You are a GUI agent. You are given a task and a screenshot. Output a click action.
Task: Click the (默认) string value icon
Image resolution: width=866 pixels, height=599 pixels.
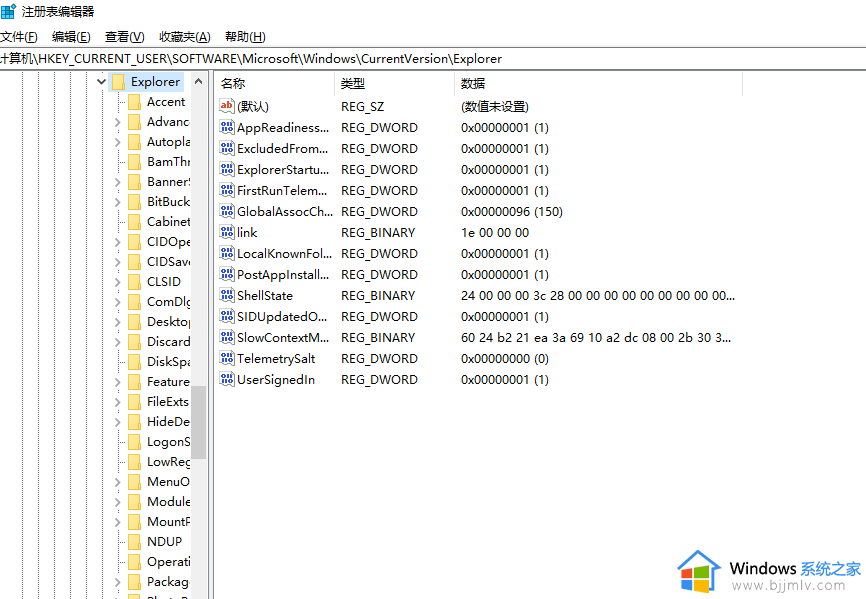[227, 106]
